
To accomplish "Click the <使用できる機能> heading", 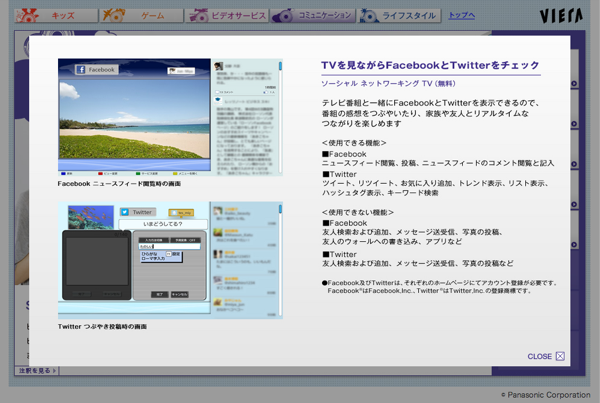I will coord(354,143).
